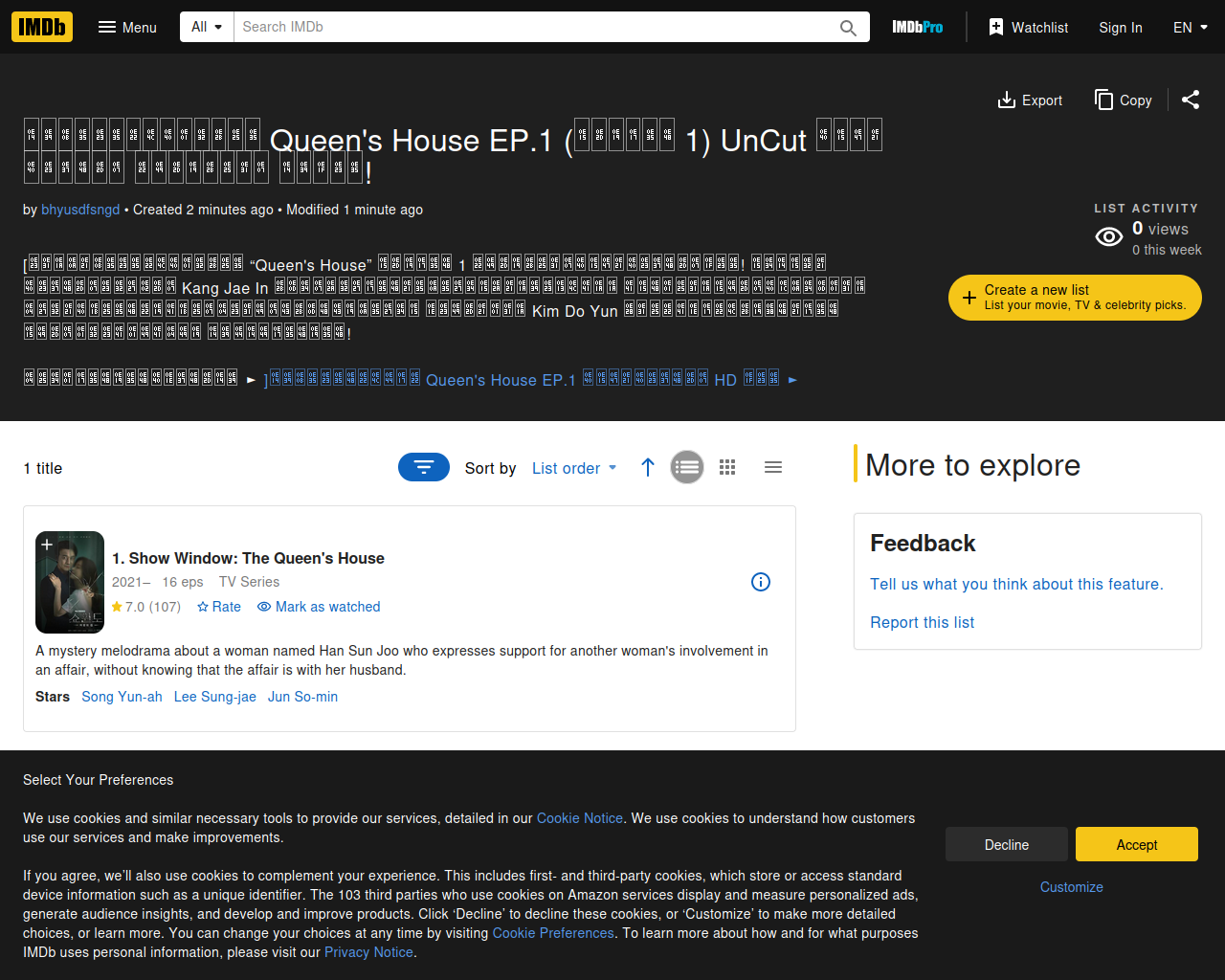Switch to compact list view
This screenshot has width=1225, height=980.
773,467
